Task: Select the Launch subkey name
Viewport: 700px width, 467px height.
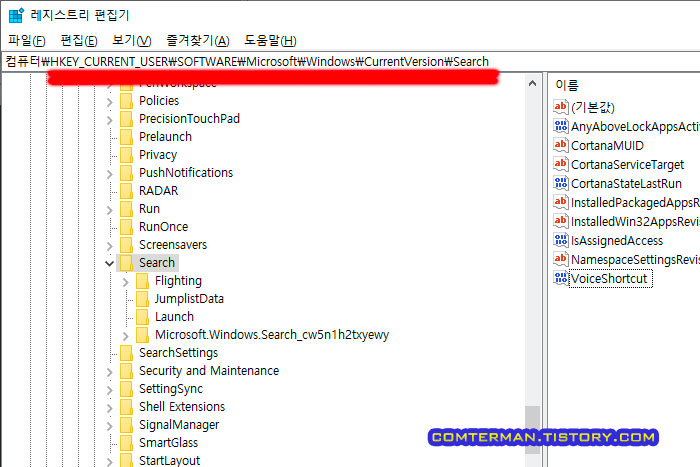Action: point(175,317)
